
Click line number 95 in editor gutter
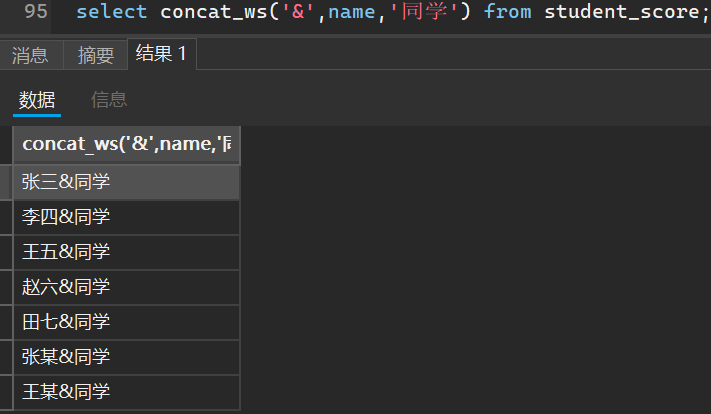point(36,11)
